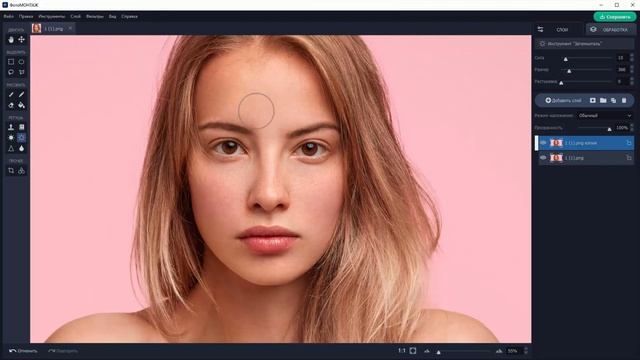Step the Размер value with its arrows

[632, 69]
